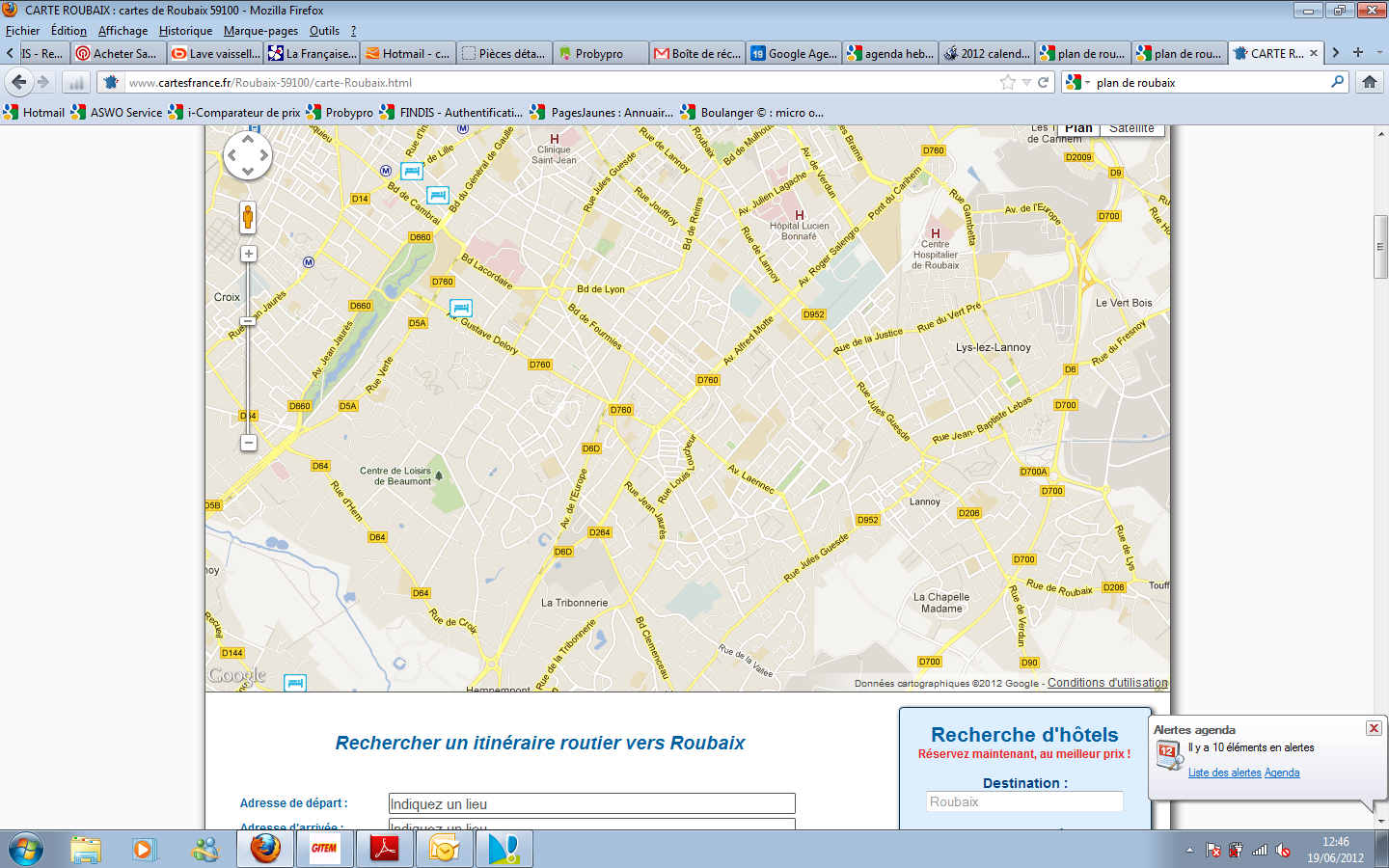Viewport: 1389px width, 868px height.
Task: Click the map zoom slider handle
Action: pos(249,321)
